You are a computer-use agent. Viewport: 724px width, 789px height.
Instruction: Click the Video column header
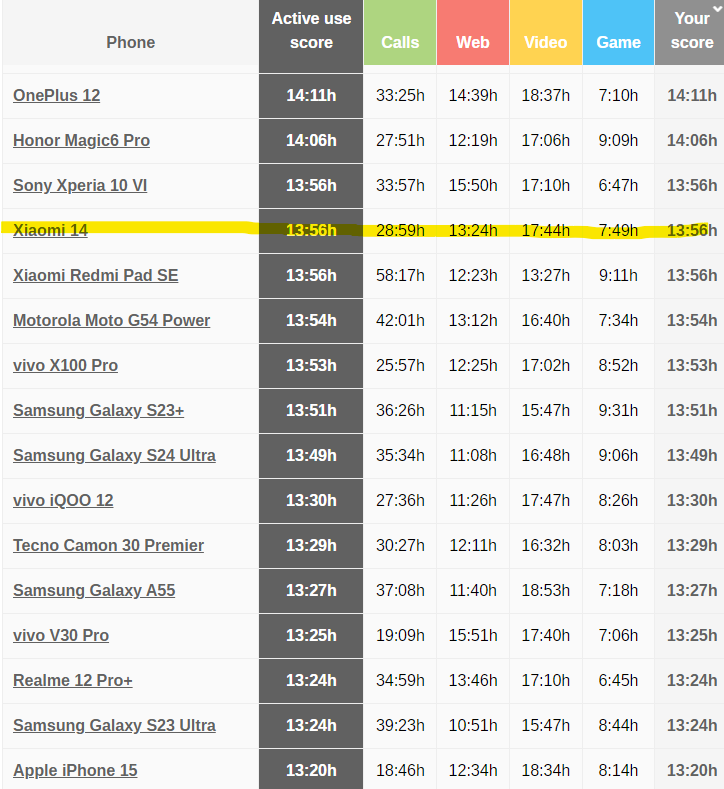[x=545, y=42]
